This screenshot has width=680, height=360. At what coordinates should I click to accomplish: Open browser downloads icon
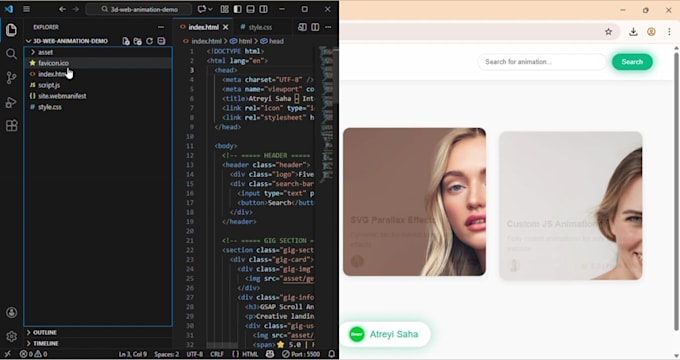[x=633, y=32]
